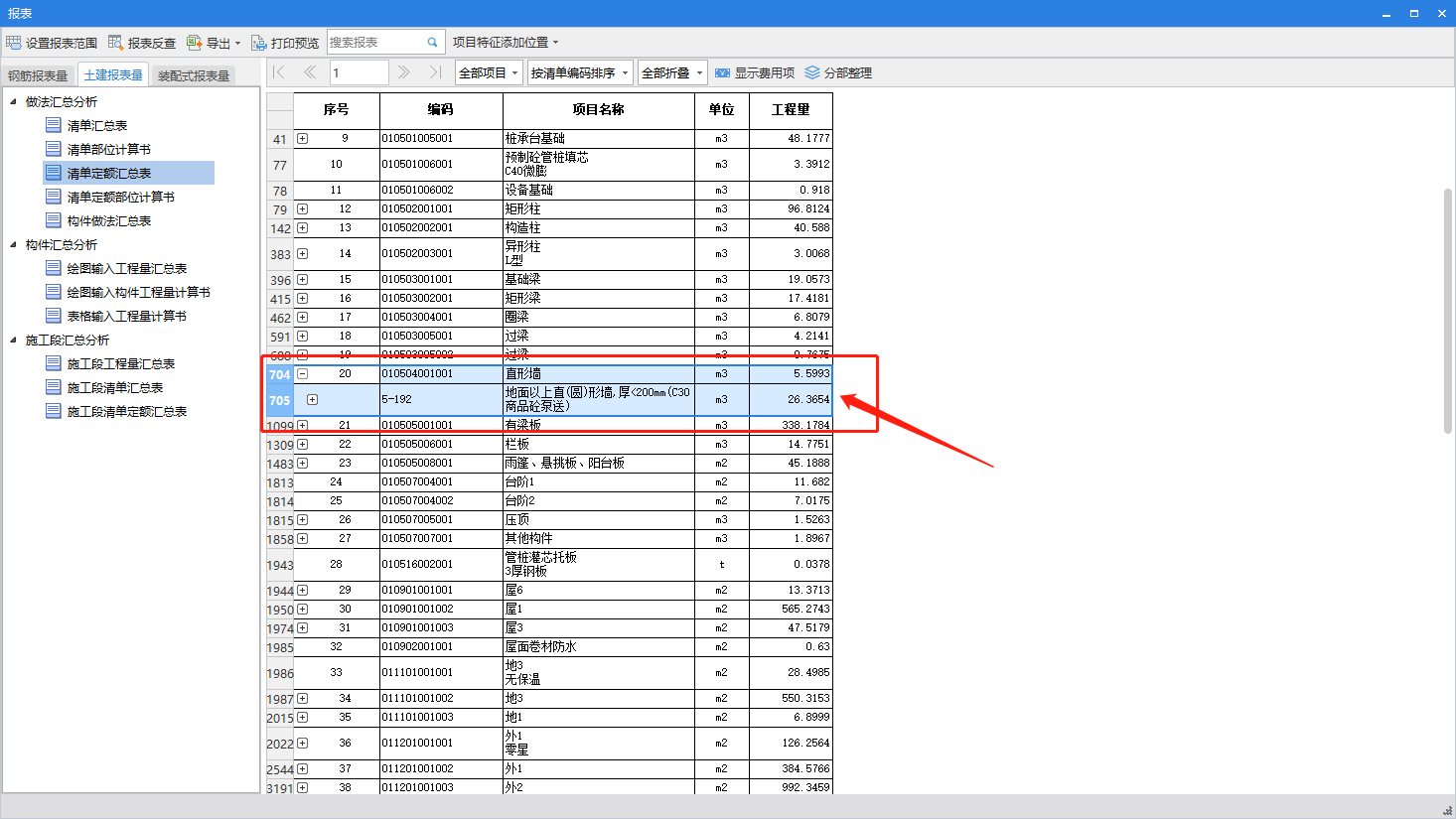Click the search magnifier icon
1456x819 pixels.
(433, 43)
